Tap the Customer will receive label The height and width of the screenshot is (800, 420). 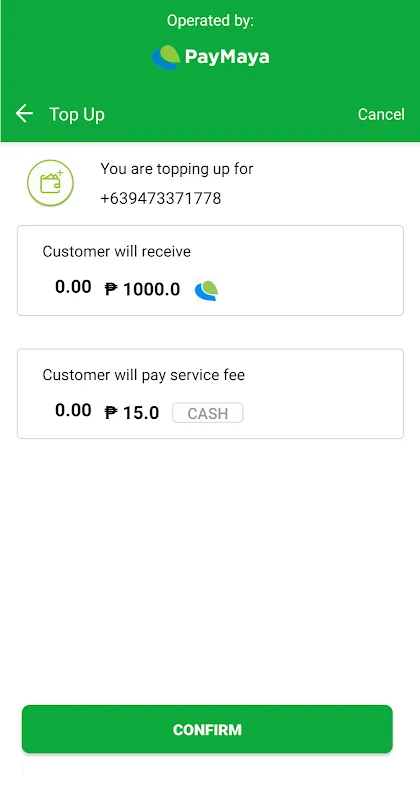[117, 252]
